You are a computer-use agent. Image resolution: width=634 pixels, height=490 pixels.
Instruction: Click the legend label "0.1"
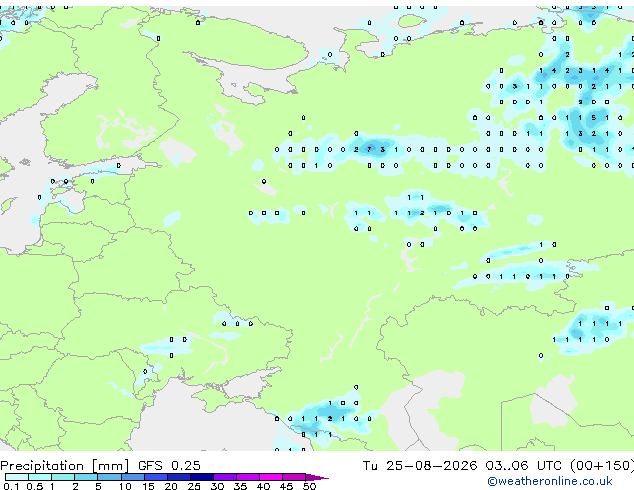click(11, 486)
